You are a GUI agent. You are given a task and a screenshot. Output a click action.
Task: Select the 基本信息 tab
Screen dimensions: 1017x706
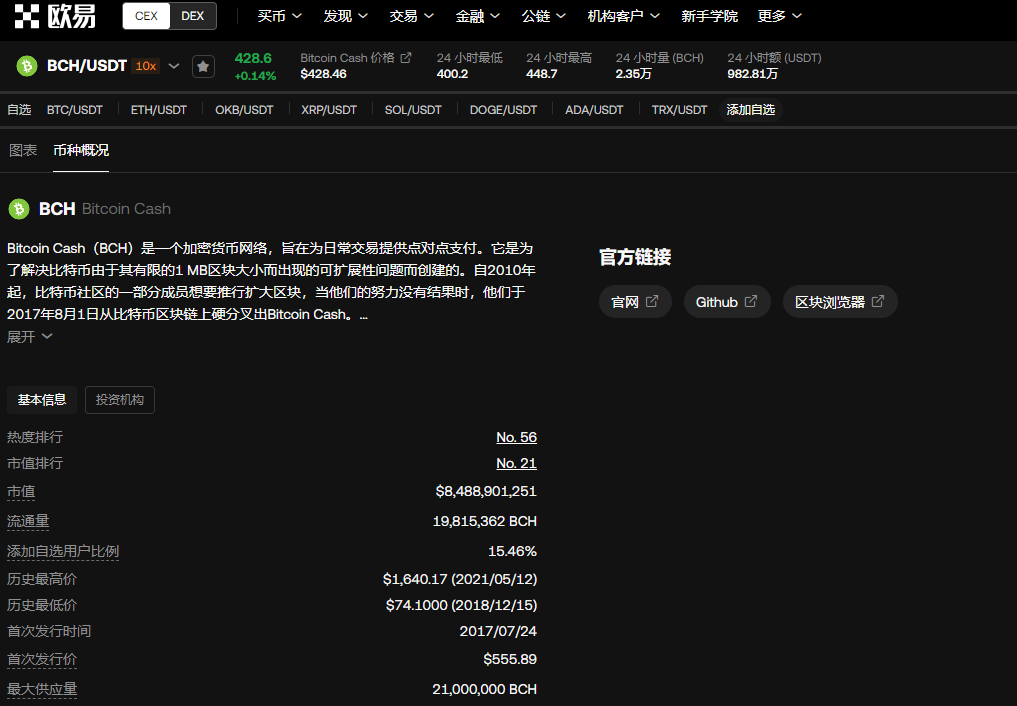point(42,399)
